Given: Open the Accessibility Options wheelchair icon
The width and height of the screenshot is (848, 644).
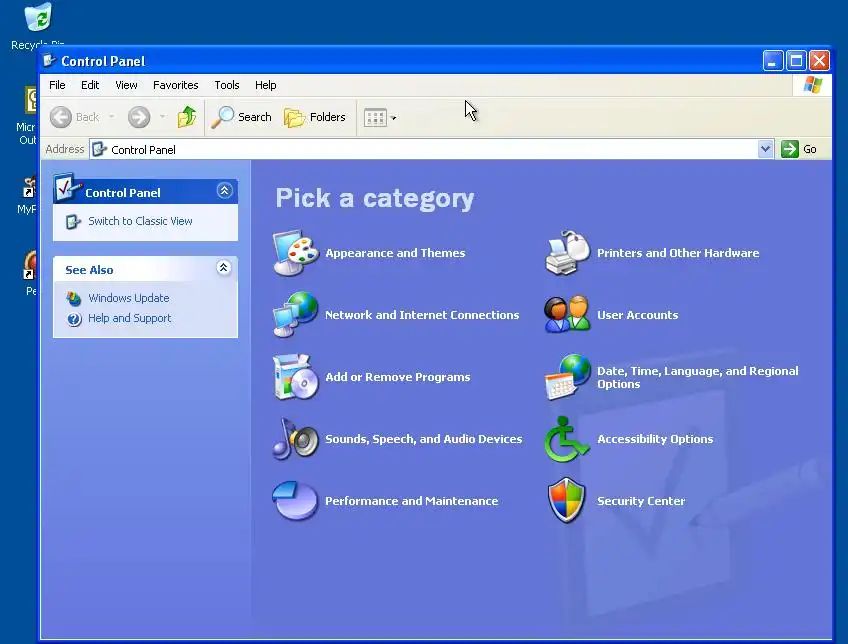Looking at the screenshot, I should point(567,439).
